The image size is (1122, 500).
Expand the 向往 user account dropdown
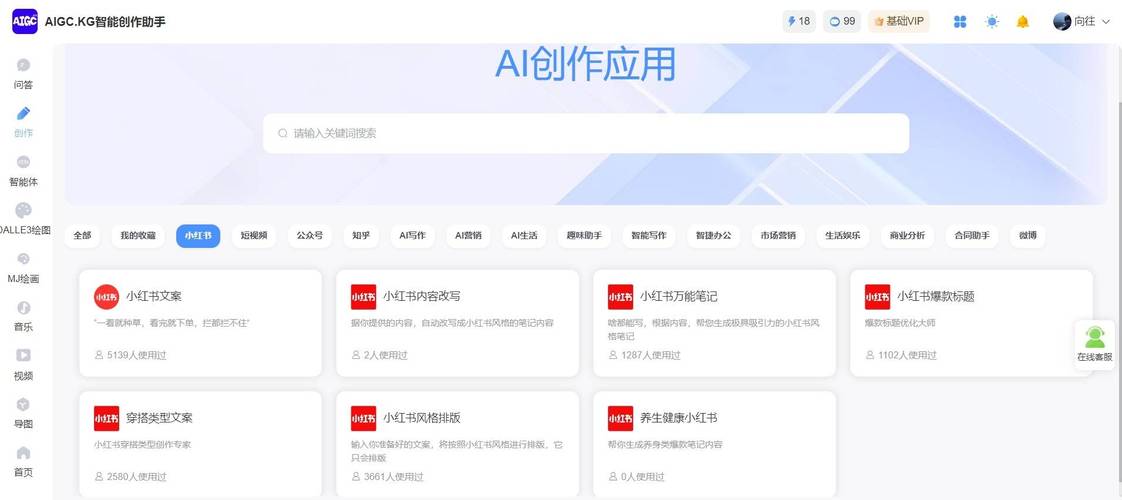tap(1082, 21)
